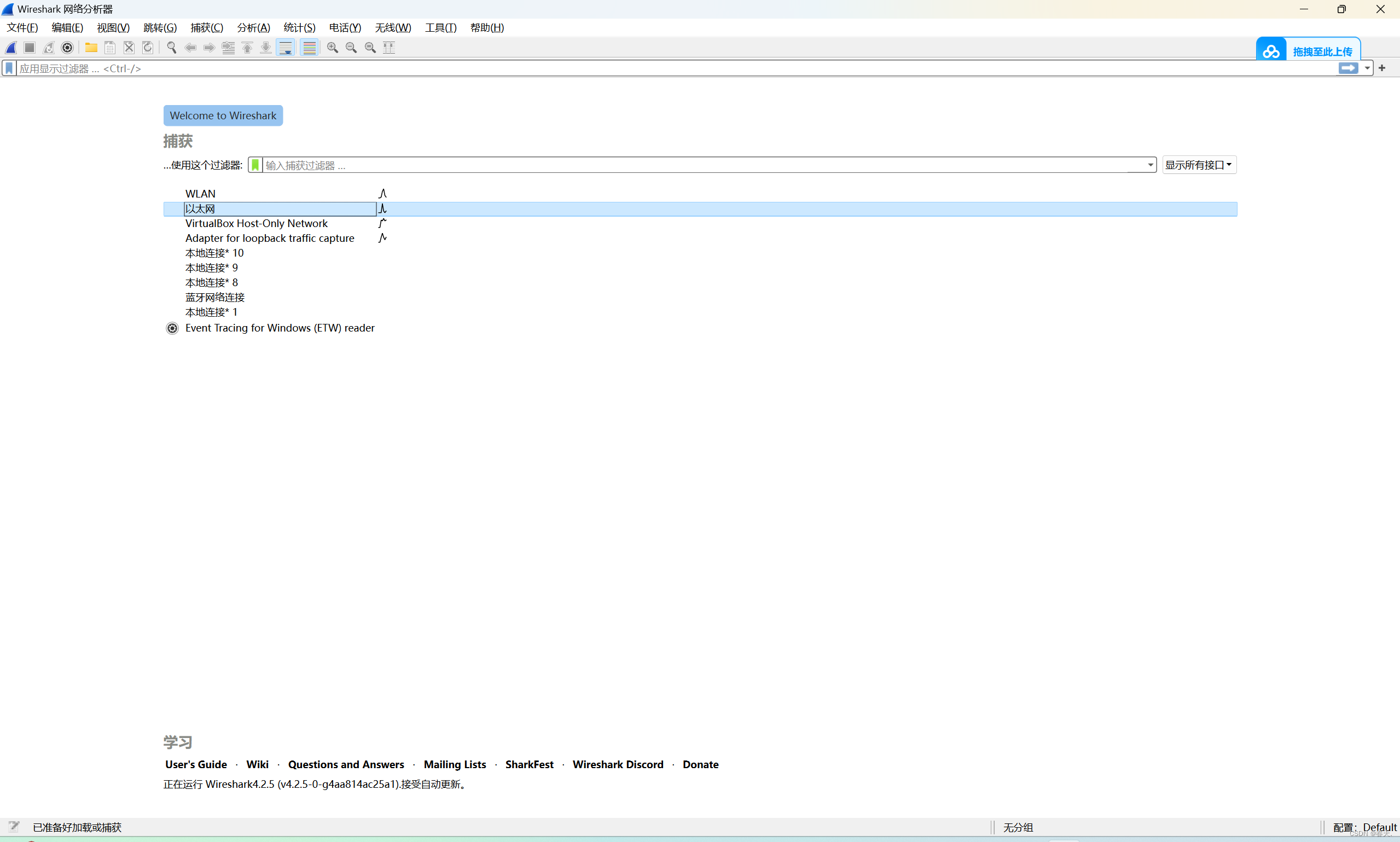Open capture options via the gear icon

coord(67,48)
